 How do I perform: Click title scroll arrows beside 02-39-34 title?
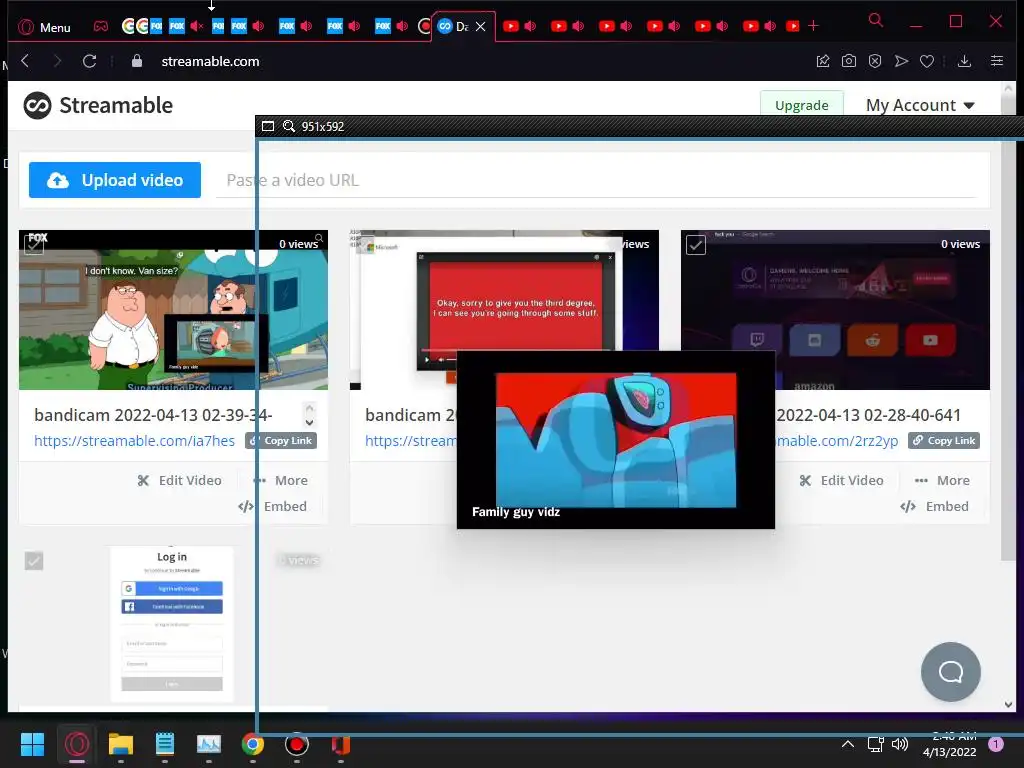pyautogui.click(x=310, y=414)
